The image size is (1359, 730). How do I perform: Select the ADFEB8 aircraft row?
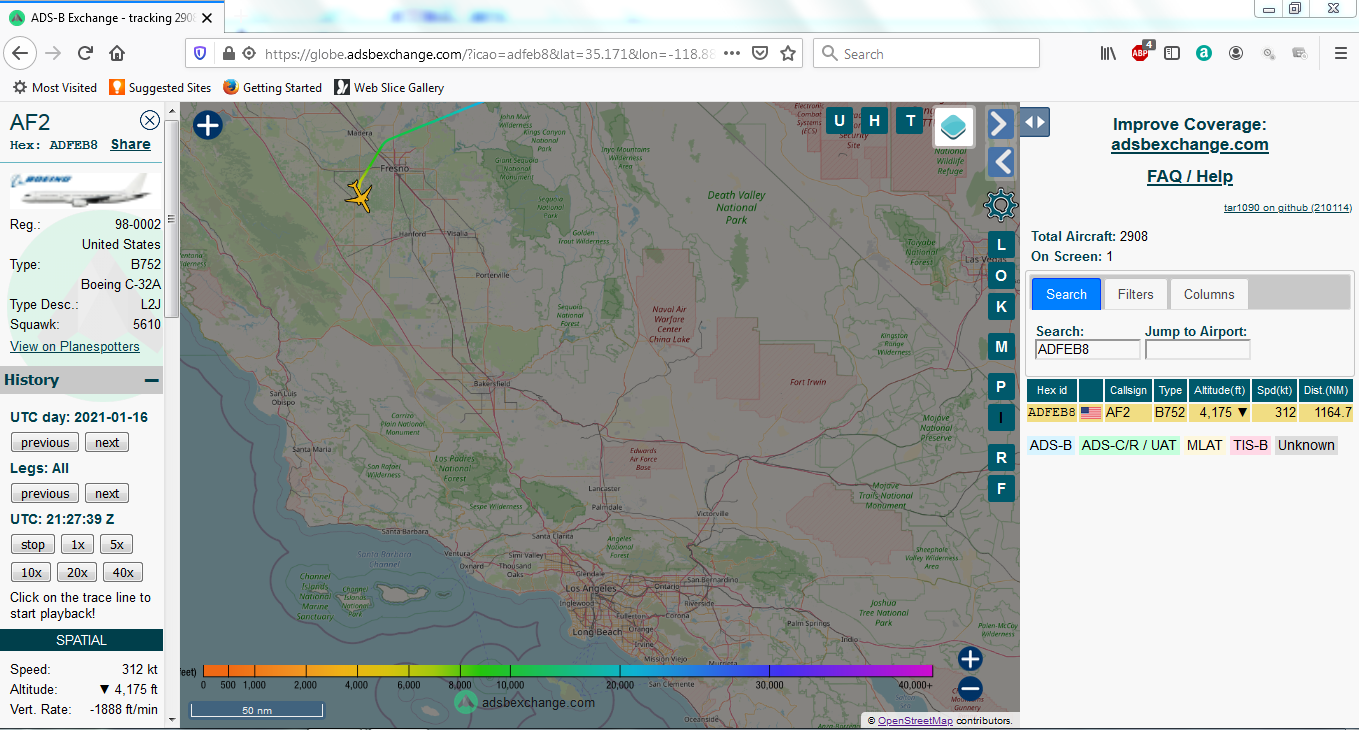point(1190,412)
